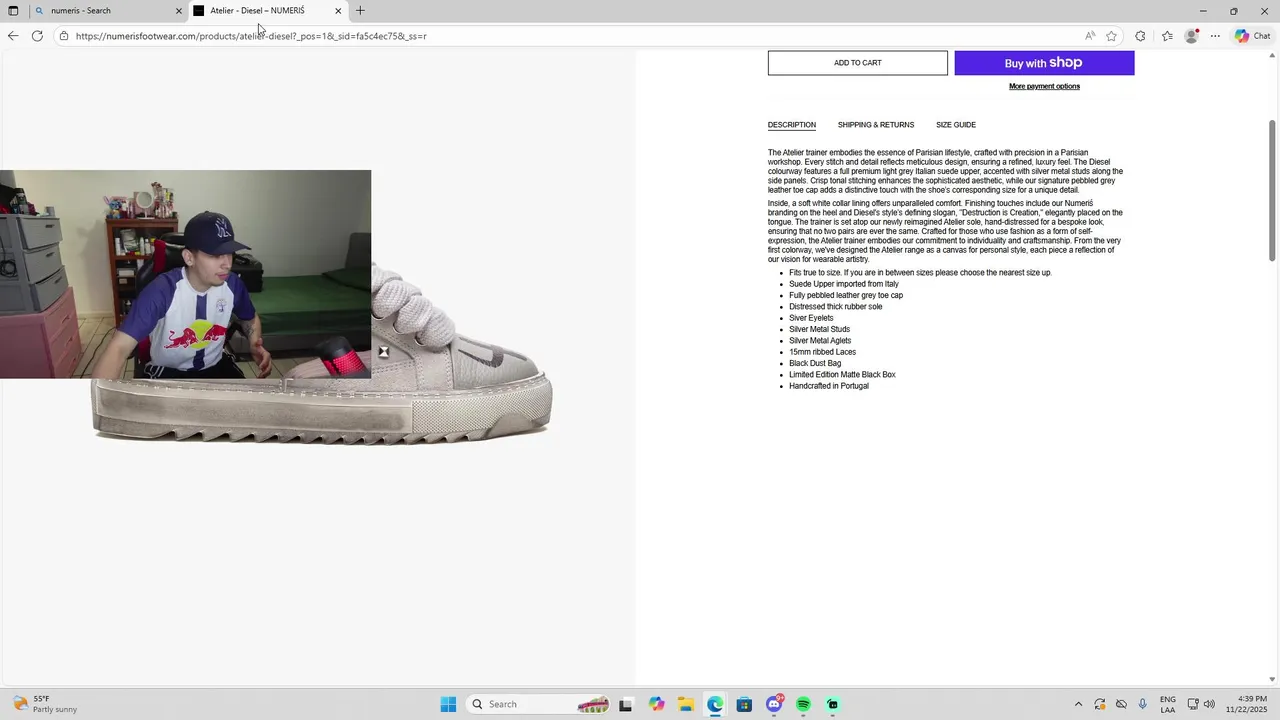
Task: Open tab actions menu
Action: click(13, 11)
